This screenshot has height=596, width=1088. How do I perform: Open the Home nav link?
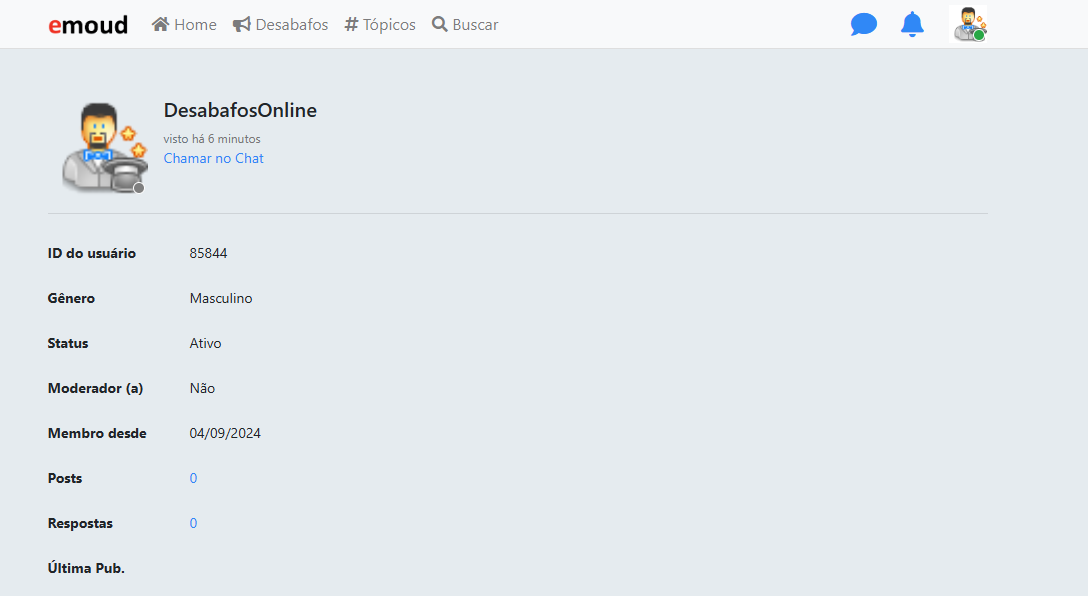coord(184,24)
